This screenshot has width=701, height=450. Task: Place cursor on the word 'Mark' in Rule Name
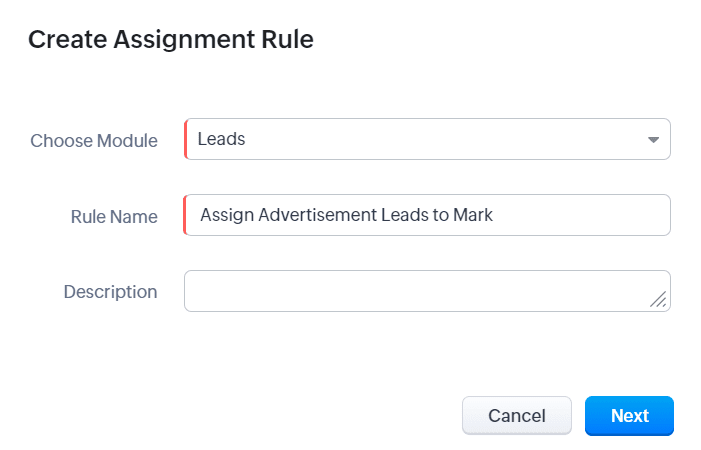(x=473, y=215)
